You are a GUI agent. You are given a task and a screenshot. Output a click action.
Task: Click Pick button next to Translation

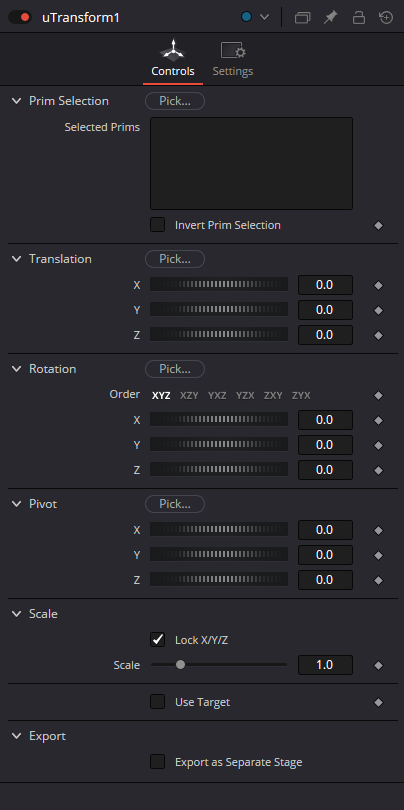click(175, 259)
